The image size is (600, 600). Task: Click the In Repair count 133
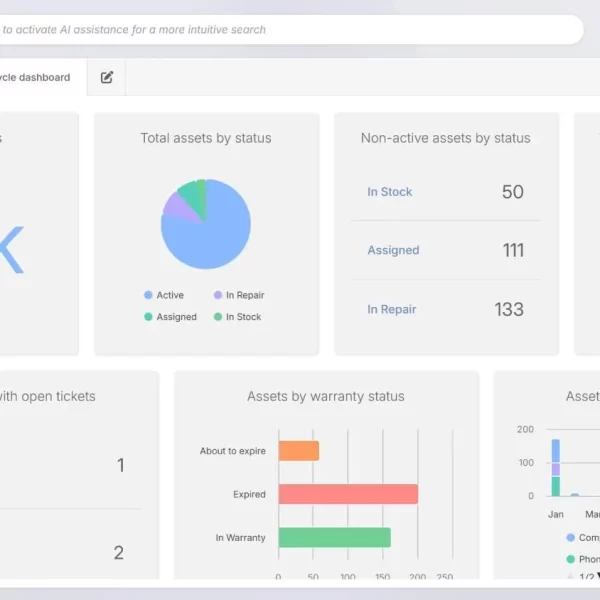pos(509,309)
